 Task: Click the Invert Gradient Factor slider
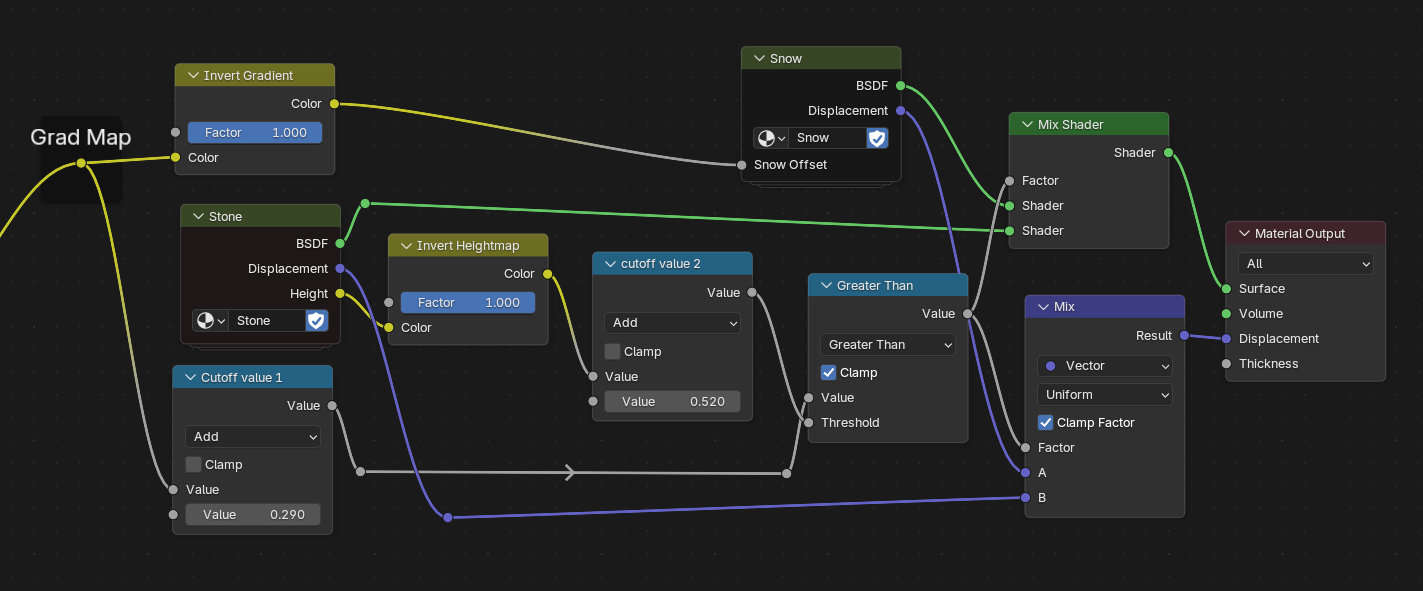tap(255, 133)
